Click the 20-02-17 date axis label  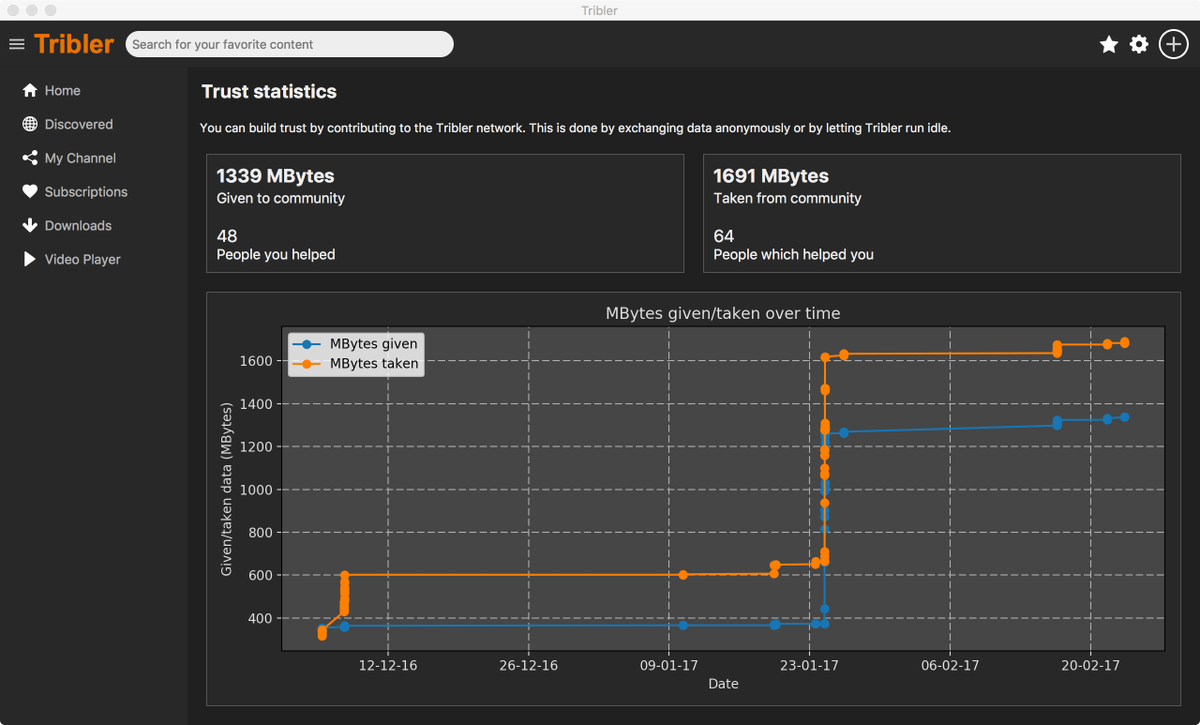(1090, 664)
